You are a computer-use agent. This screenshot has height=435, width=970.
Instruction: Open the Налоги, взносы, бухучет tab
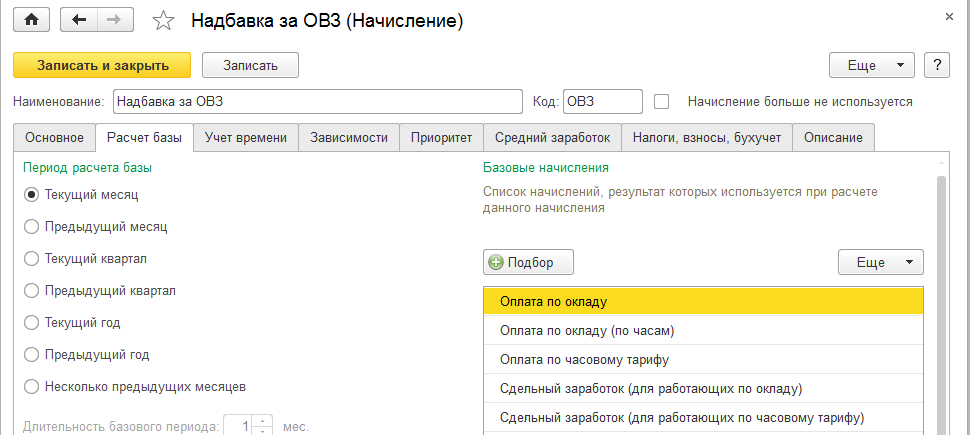(706, 137)
